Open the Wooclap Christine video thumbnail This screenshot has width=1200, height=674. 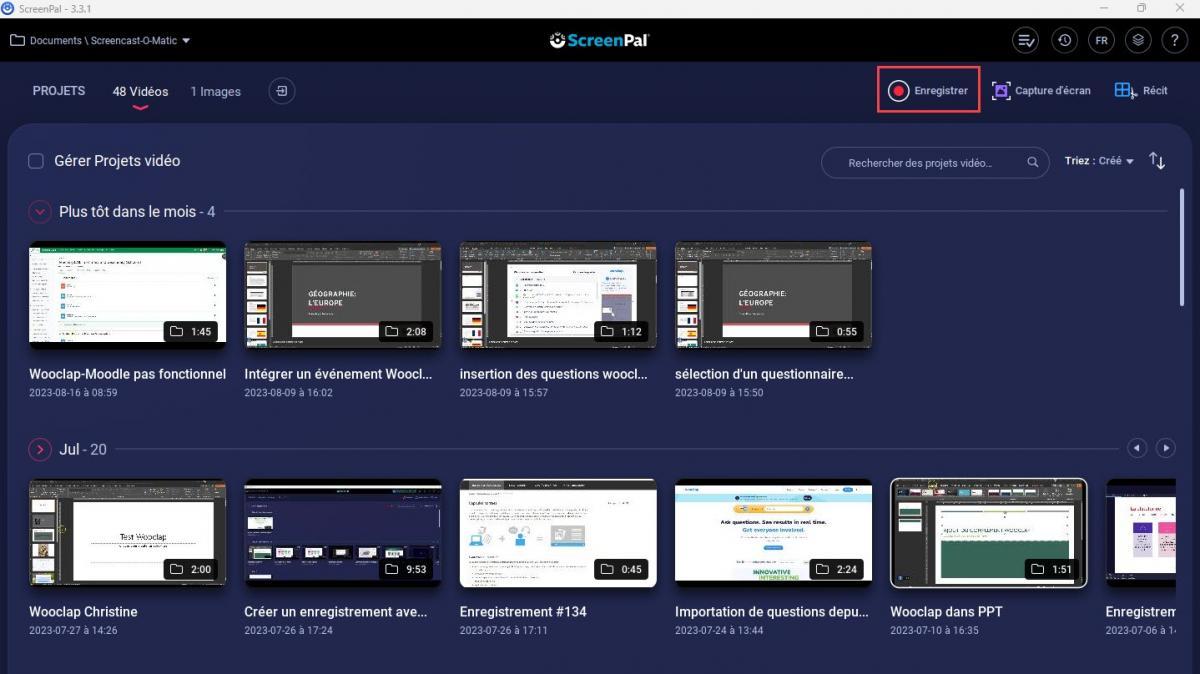pos(127,532)
